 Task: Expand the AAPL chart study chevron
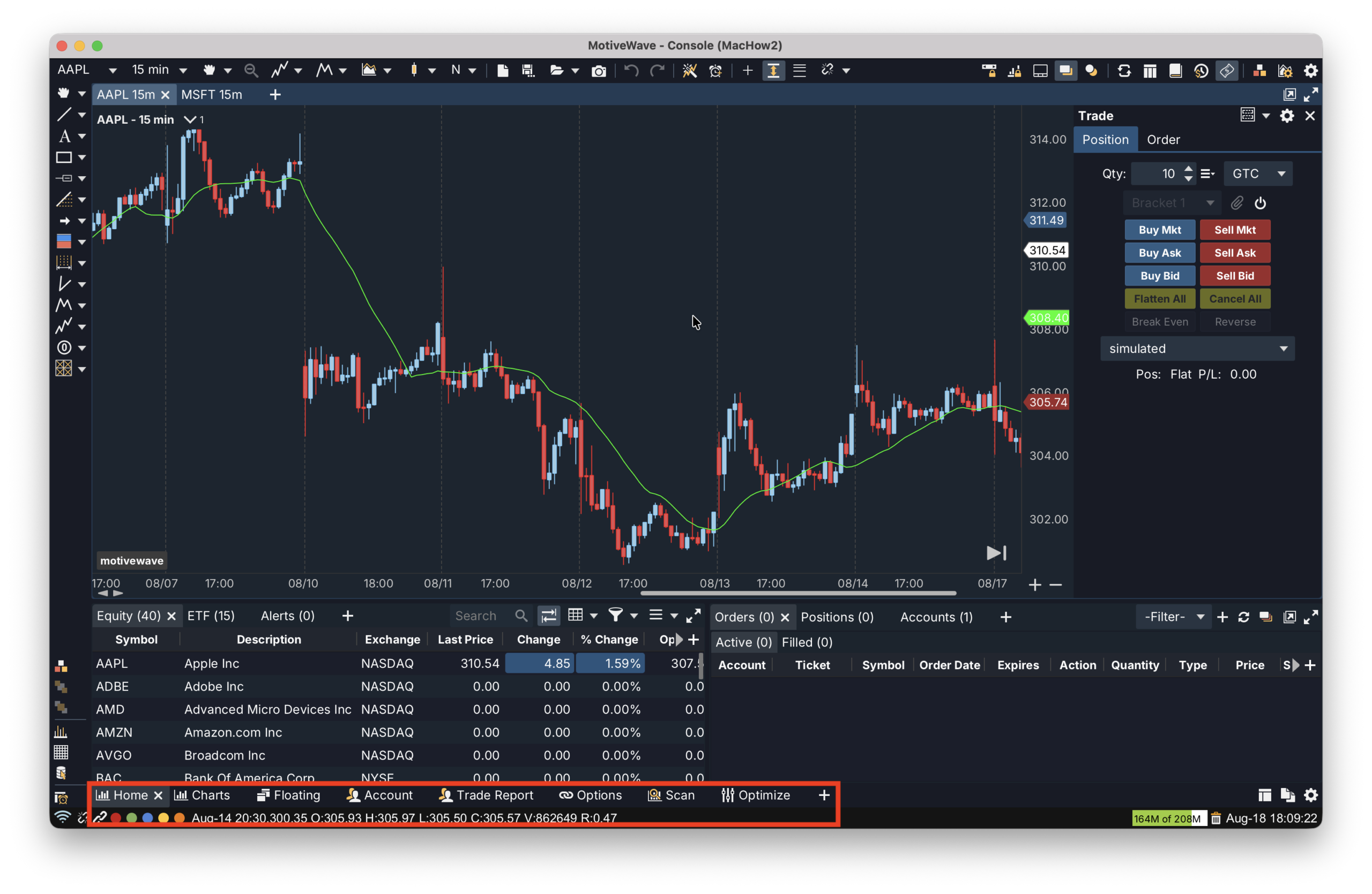[x=190, y=119]
